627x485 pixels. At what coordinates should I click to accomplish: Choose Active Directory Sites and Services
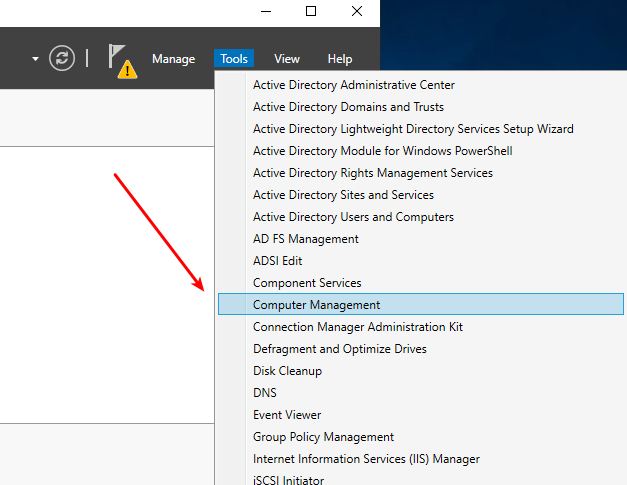click(x=343, y=195)
